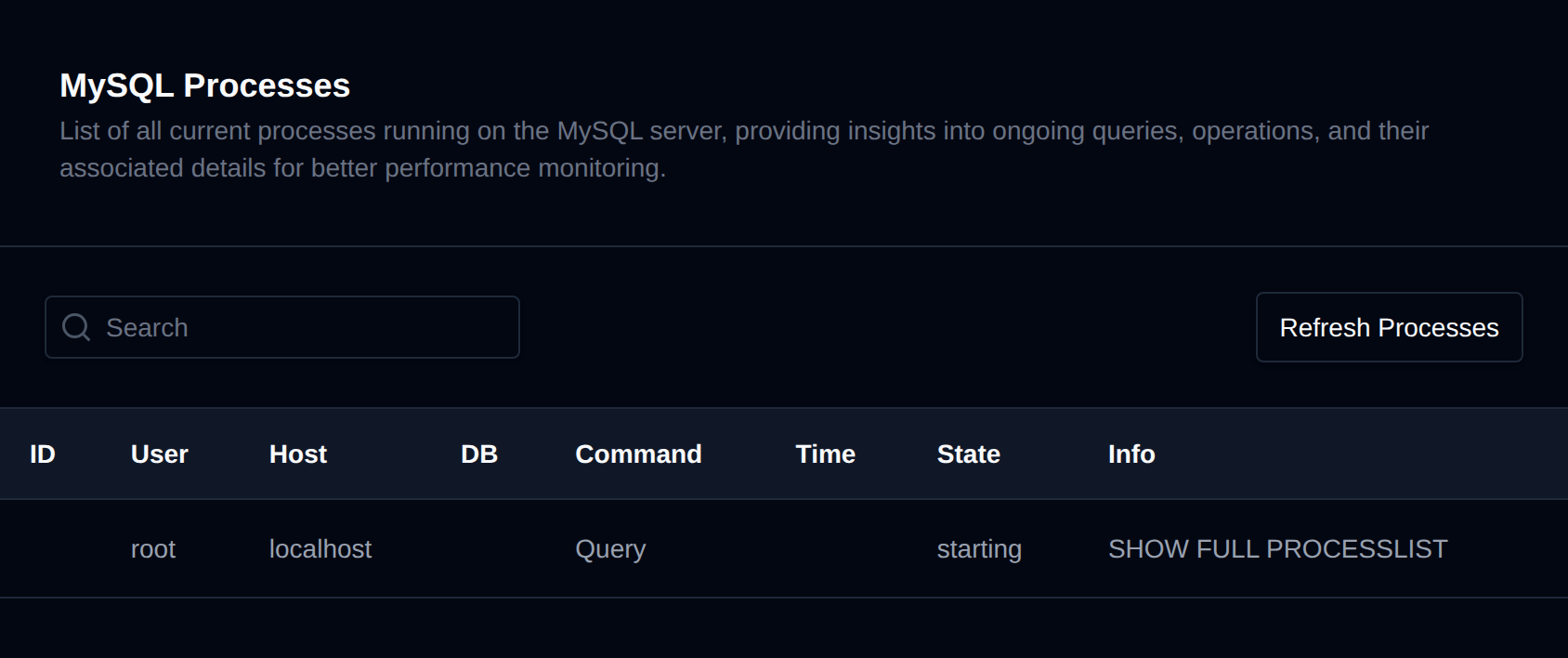Image resolution: width=1568 pixels, height=658 pixels.
Task: Select the 'root' user cell
Action: point(153,548)
